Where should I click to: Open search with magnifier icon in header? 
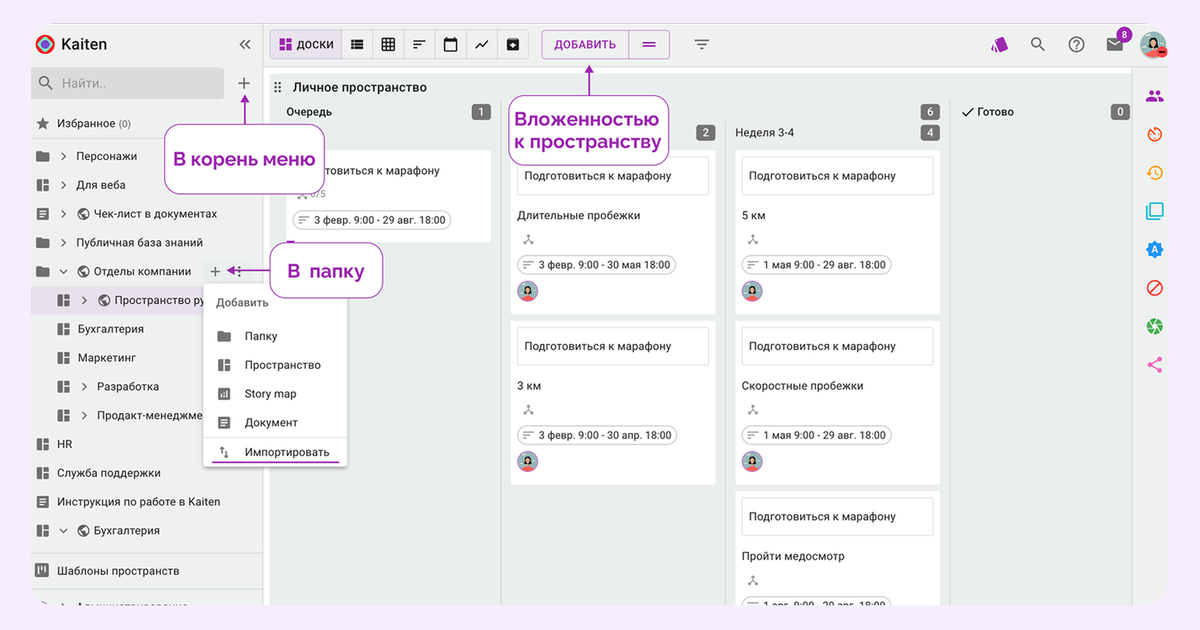[x=1038, y=44]
